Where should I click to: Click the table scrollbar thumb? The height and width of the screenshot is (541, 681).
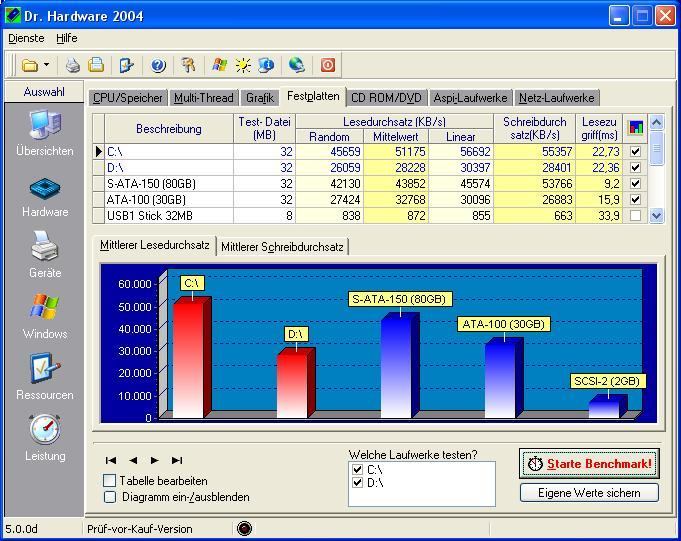click(x=656, y=148)
